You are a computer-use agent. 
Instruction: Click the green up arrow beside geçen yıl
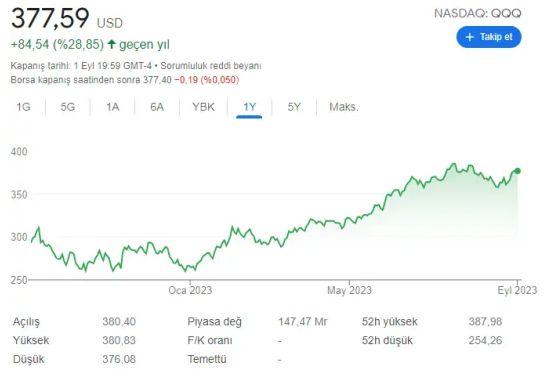pyautogui.click(x=112, y=44)
